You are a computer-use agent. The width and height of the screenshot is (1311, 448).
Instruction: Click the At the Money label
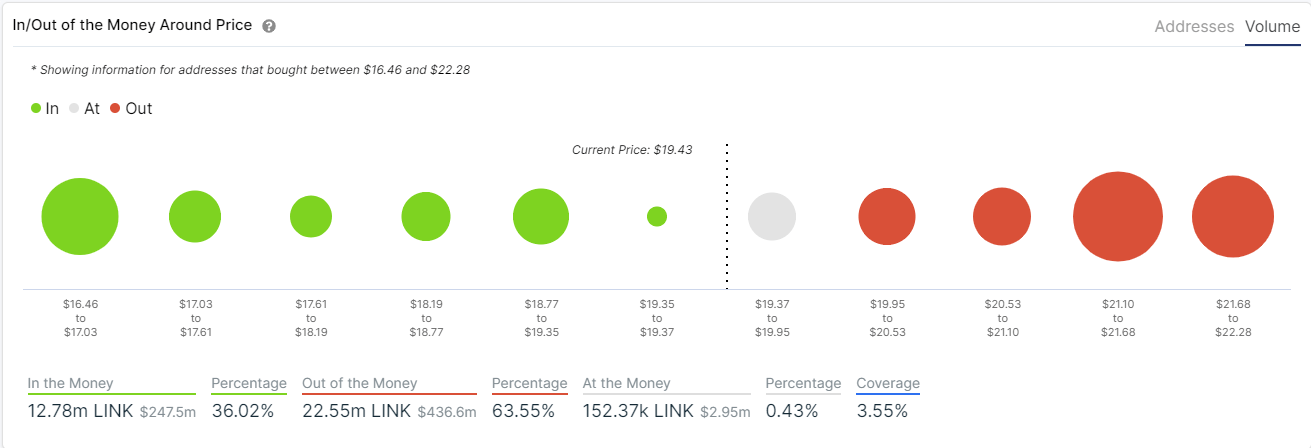(x=629, y=383)
